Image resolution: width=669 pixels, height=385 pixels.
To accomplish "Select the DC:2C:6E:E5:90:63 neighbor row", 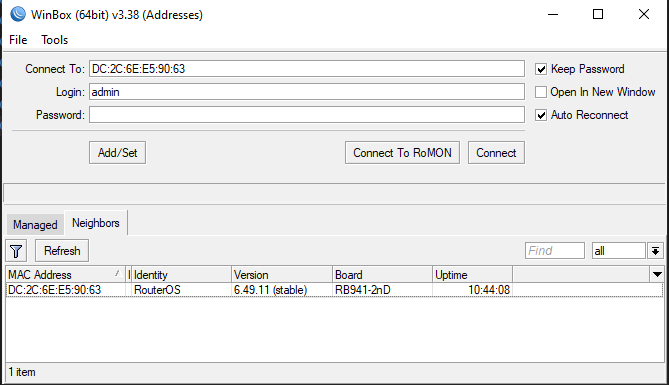I will [334, 290].
